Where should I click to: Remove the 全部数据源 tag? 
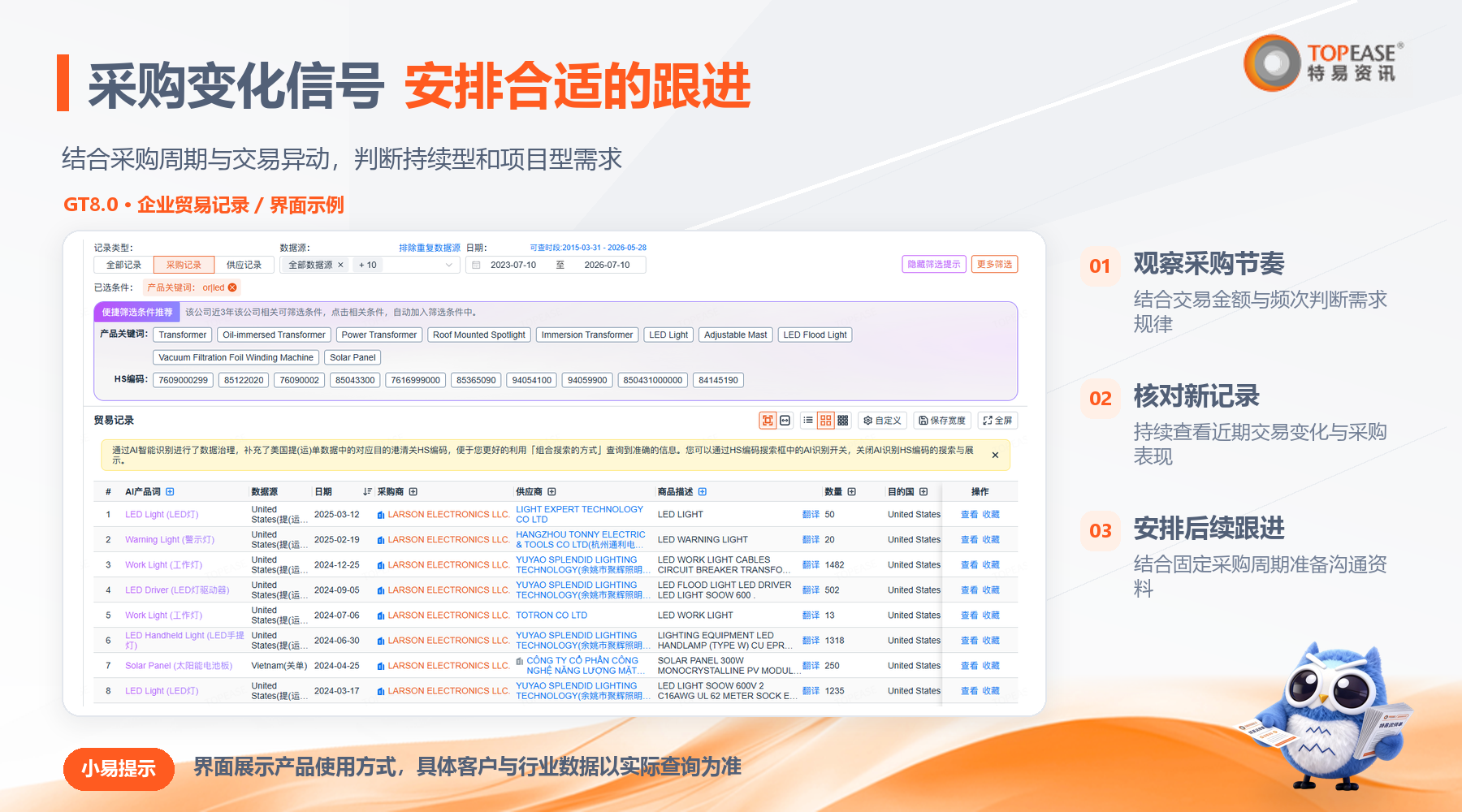tap(340, 265)
